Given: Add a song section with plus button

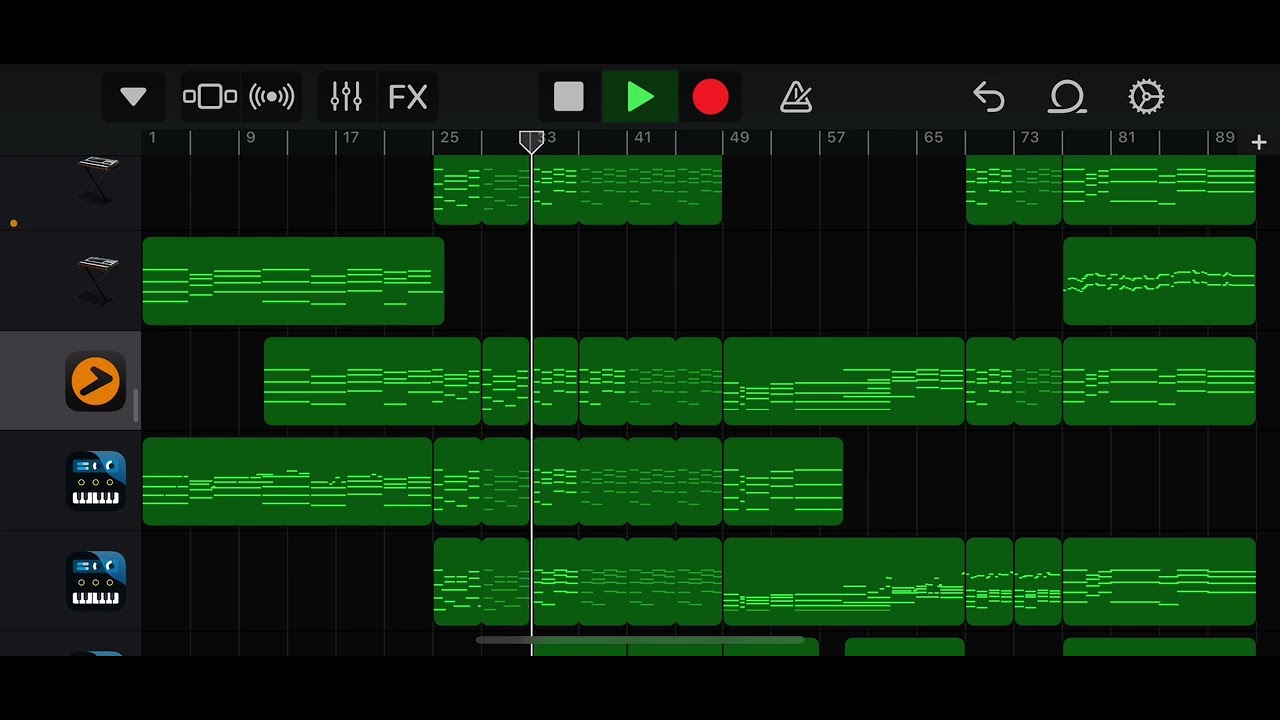Looking at the screenshot, I should (1259, 143).
